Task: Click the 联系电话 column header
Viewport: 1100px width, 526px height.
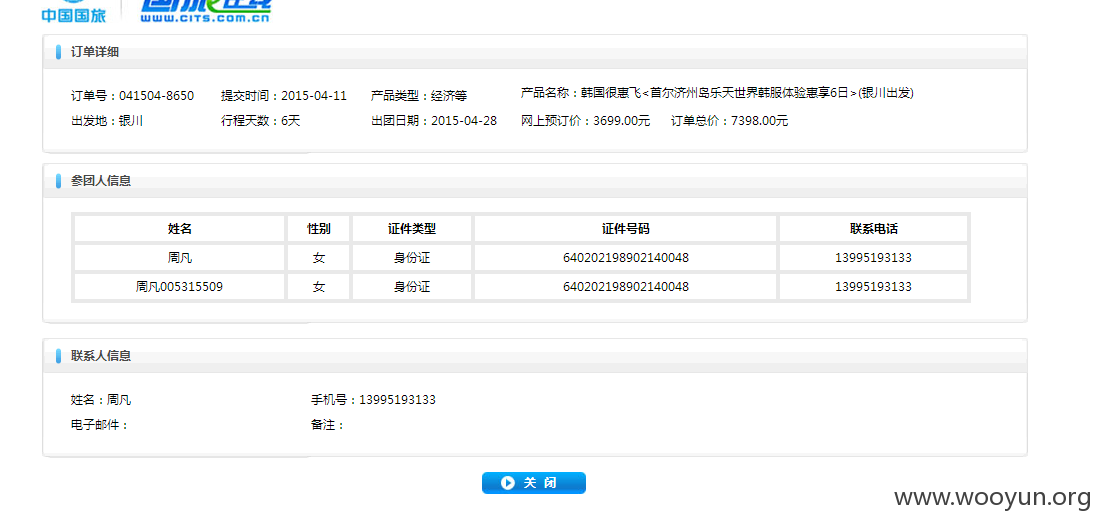Action: tap(873, 229)
